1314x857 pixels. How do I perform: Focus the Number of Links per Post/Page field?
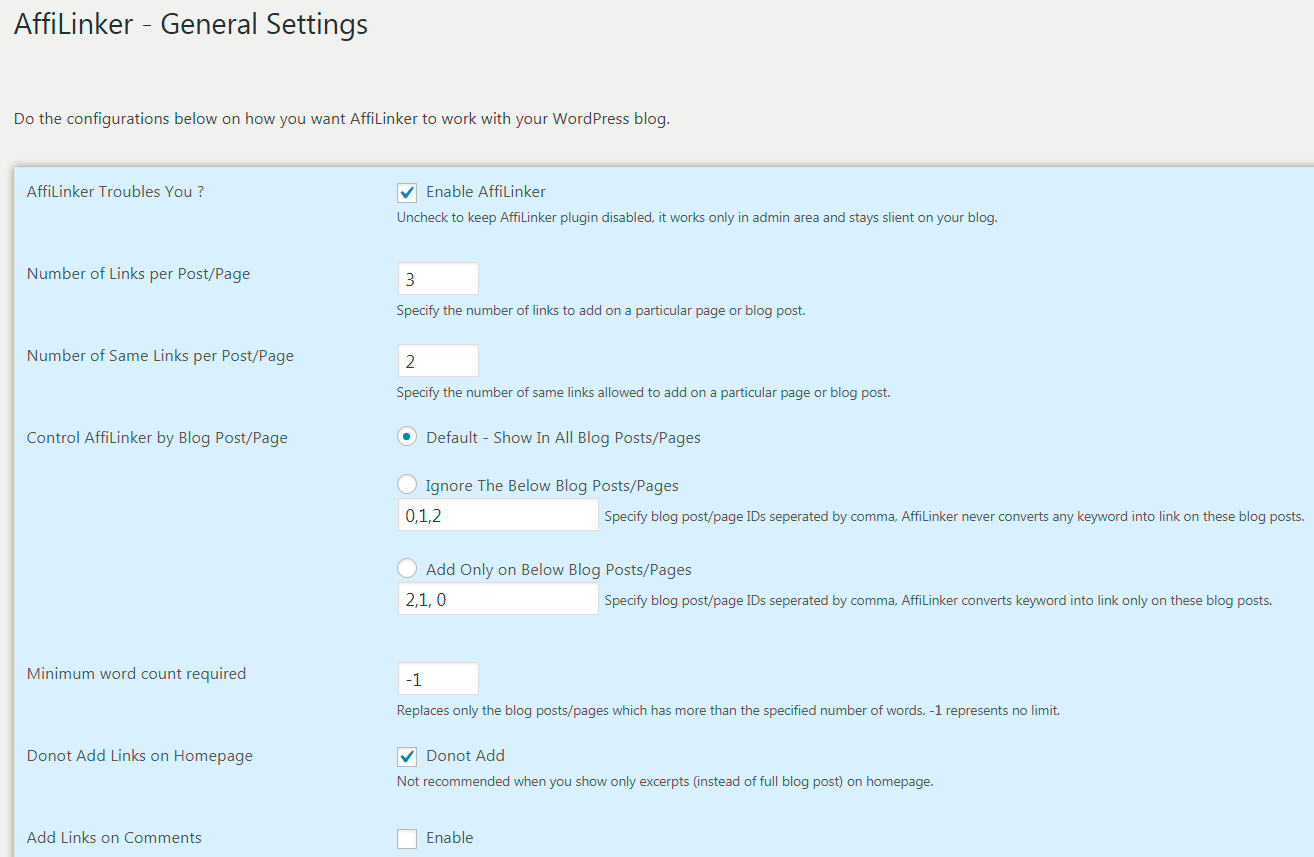pyautogui.click(x=438, y=279)
